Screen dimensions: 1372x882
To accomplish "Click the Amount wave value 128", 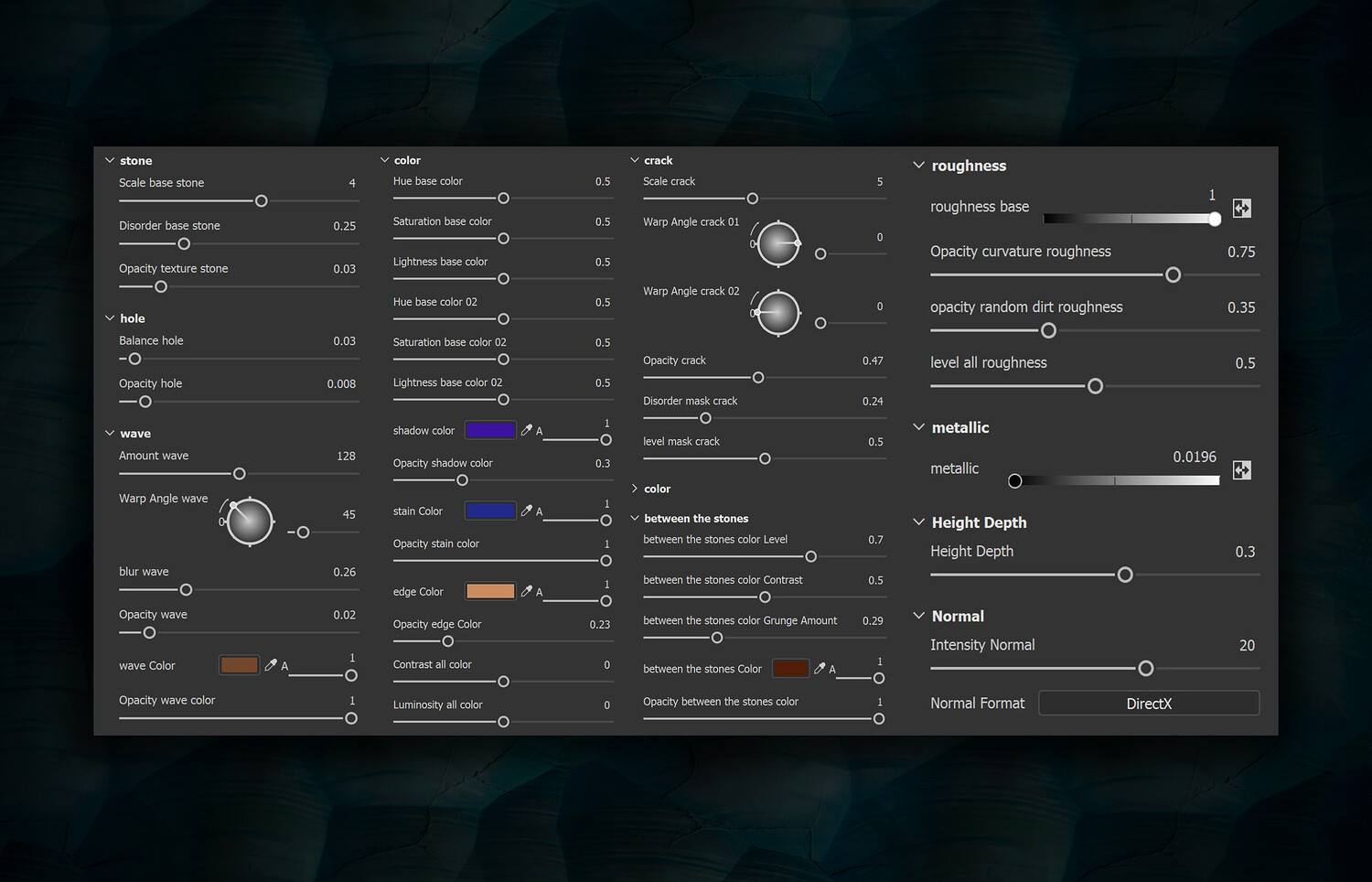I will coord(346,456).
